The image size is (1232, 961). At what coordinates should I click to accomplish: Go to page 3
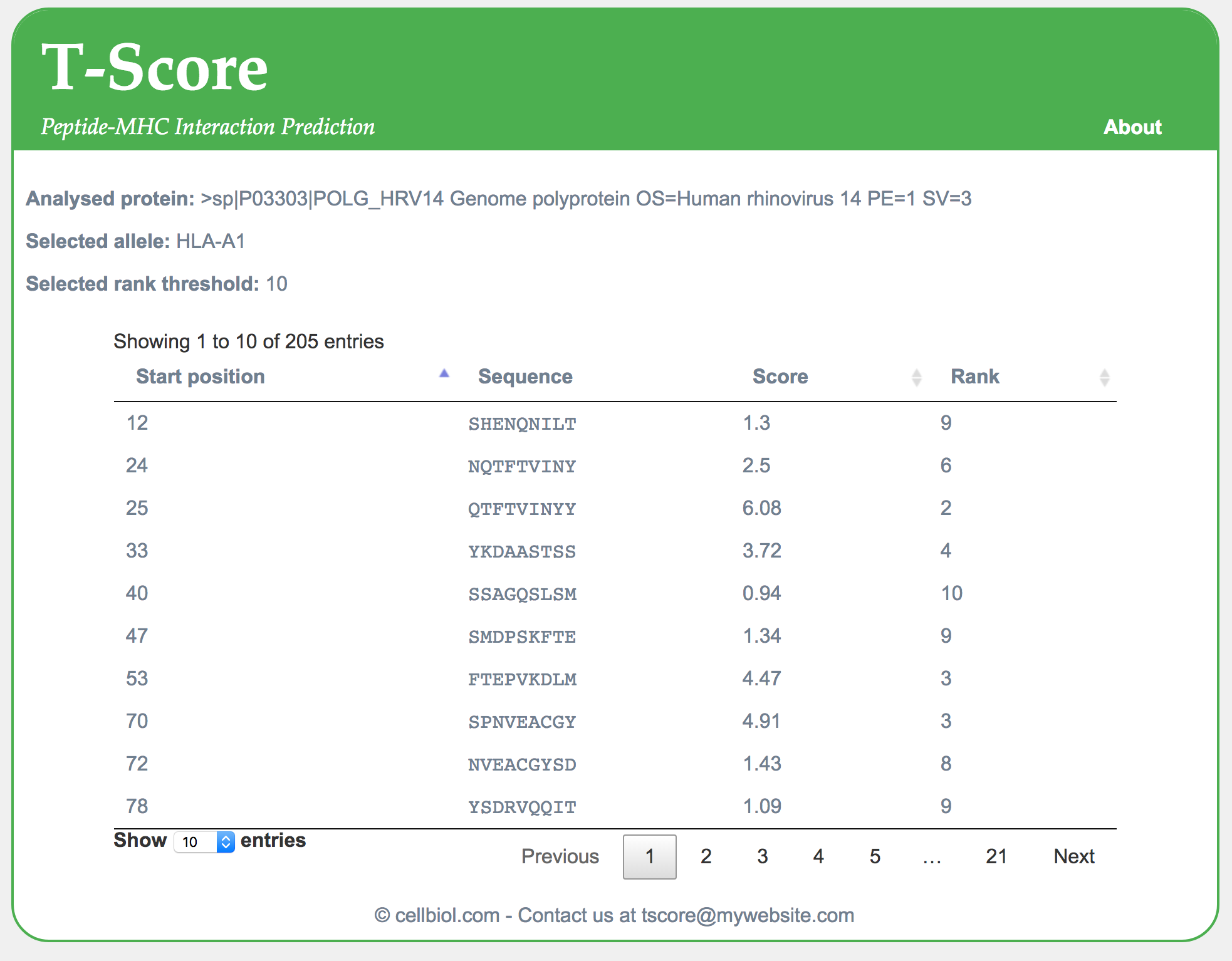(x=763, y=856)
